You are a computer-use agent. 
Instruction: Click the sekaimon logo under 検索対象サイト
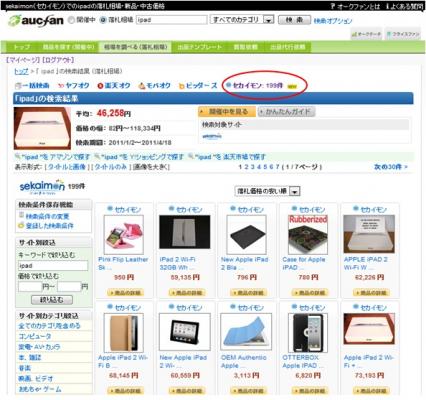click(212, 136)
